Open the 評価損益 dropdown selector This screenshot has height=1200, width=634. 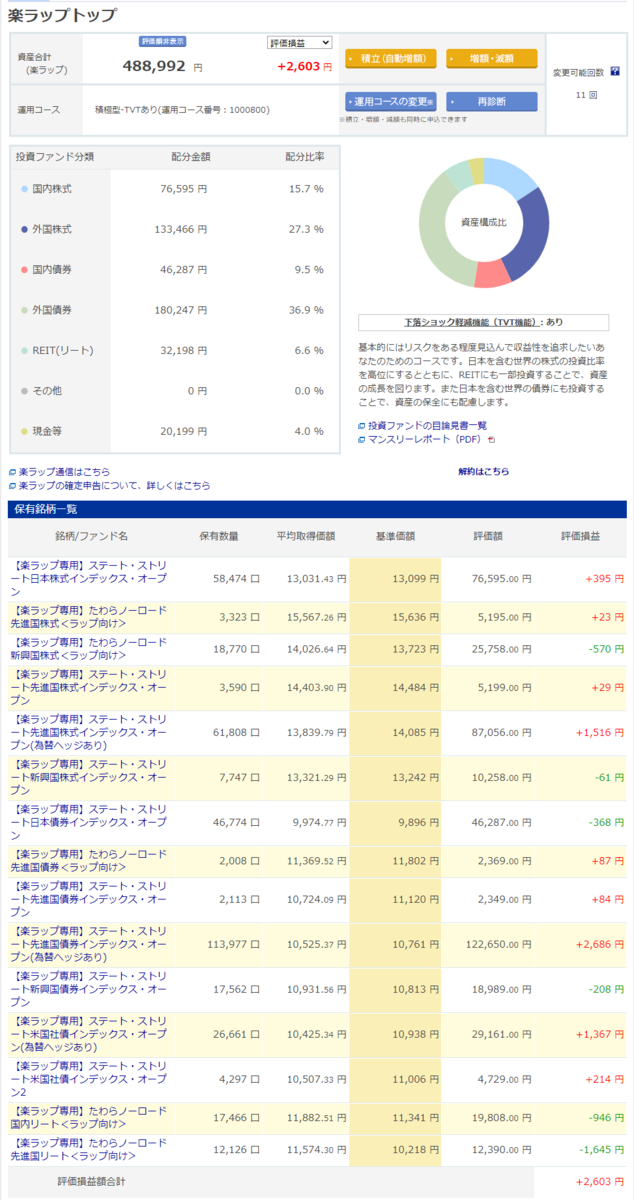tap(299, 43)
